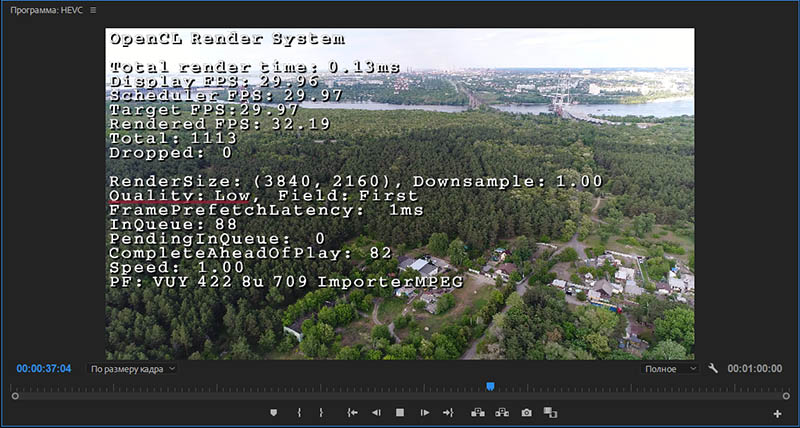
Task: Click the Extract button
Action: [x=502, y=412]
